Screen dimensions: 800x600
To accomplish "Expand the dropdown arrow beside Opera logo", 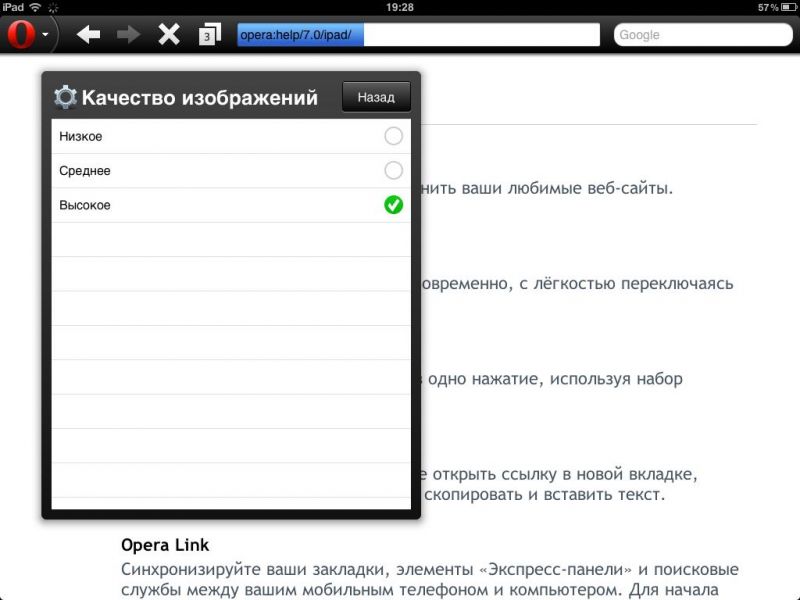I will pos(46,36).
